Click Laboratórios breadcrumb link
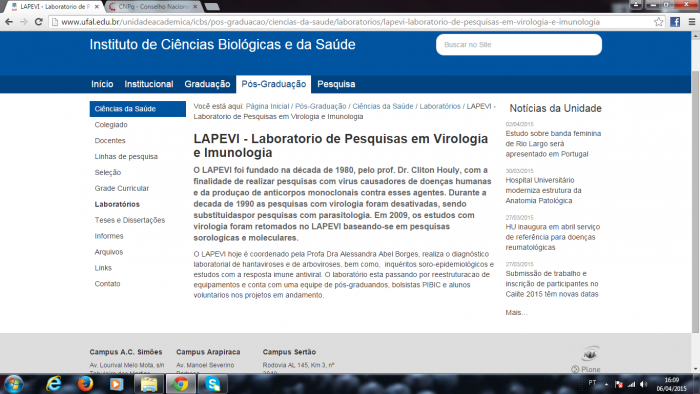700x394 pixels. pos(440,106)
